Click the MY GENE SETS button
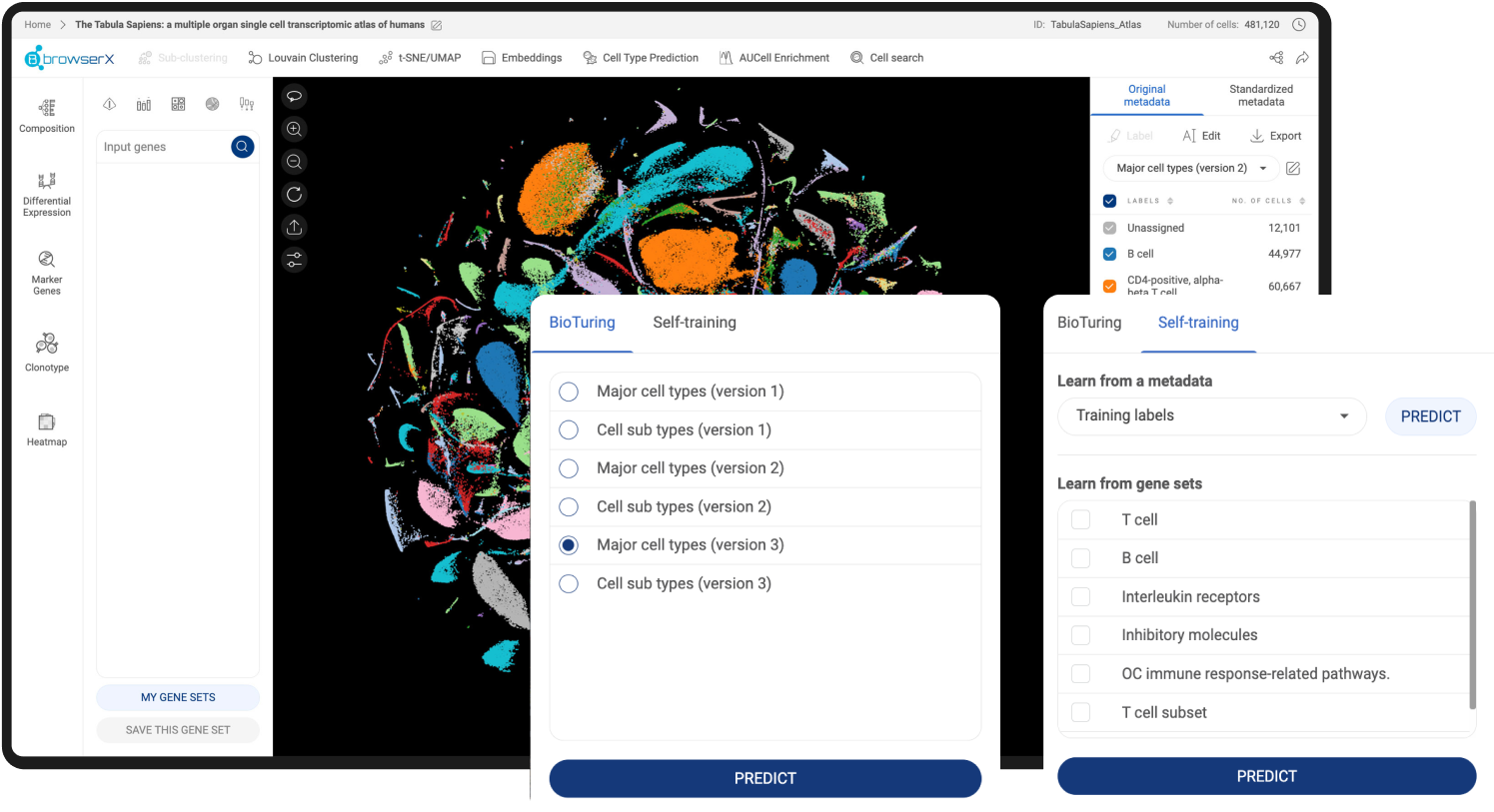 coord(178,697)
